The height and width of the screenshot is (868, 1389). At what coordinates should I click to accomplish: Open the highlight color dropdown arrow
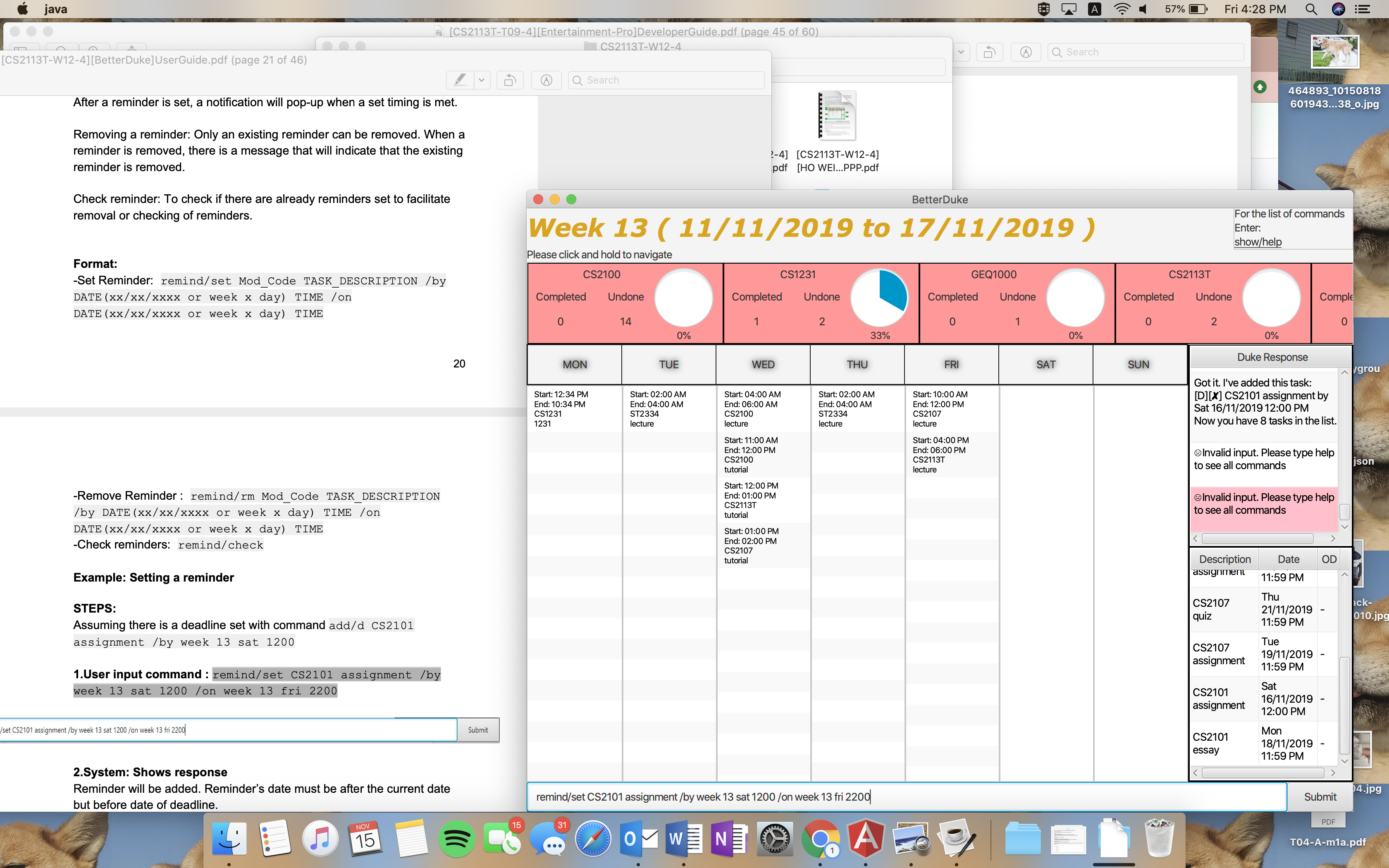point(482,80)
